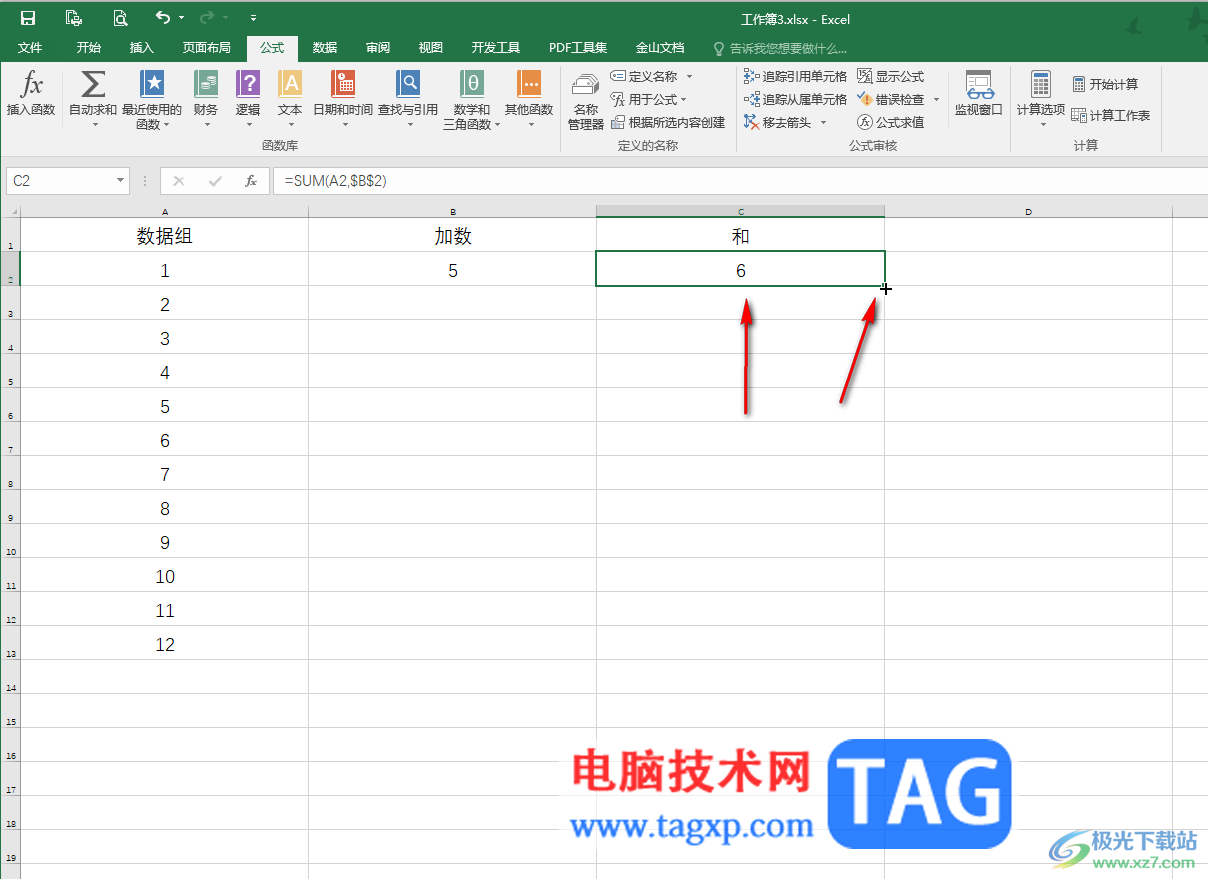Open the File (文件) tab

(30, 47)
